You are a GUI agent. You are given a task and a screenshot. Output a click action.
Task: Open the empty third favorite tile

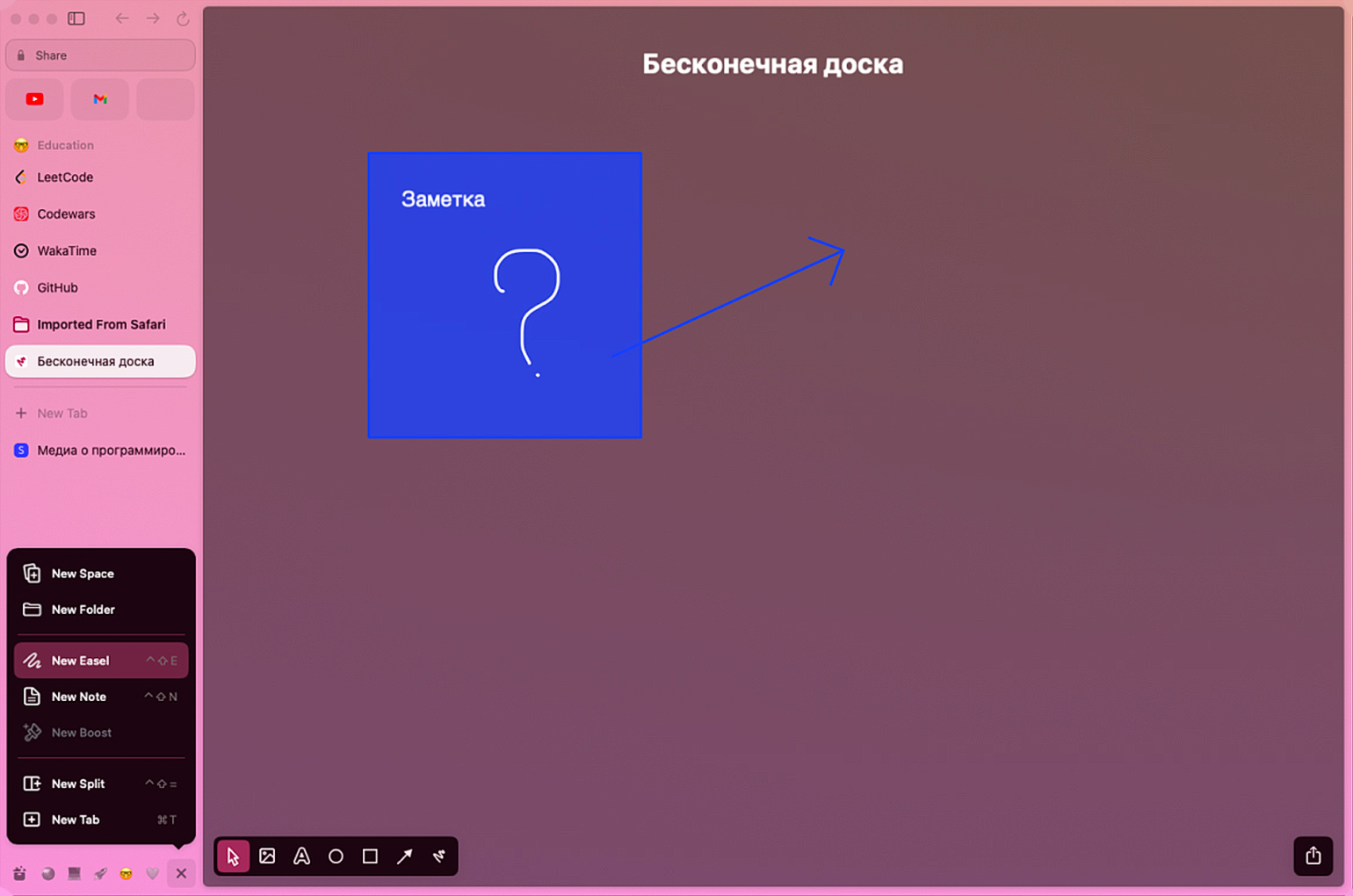[166, 99]
